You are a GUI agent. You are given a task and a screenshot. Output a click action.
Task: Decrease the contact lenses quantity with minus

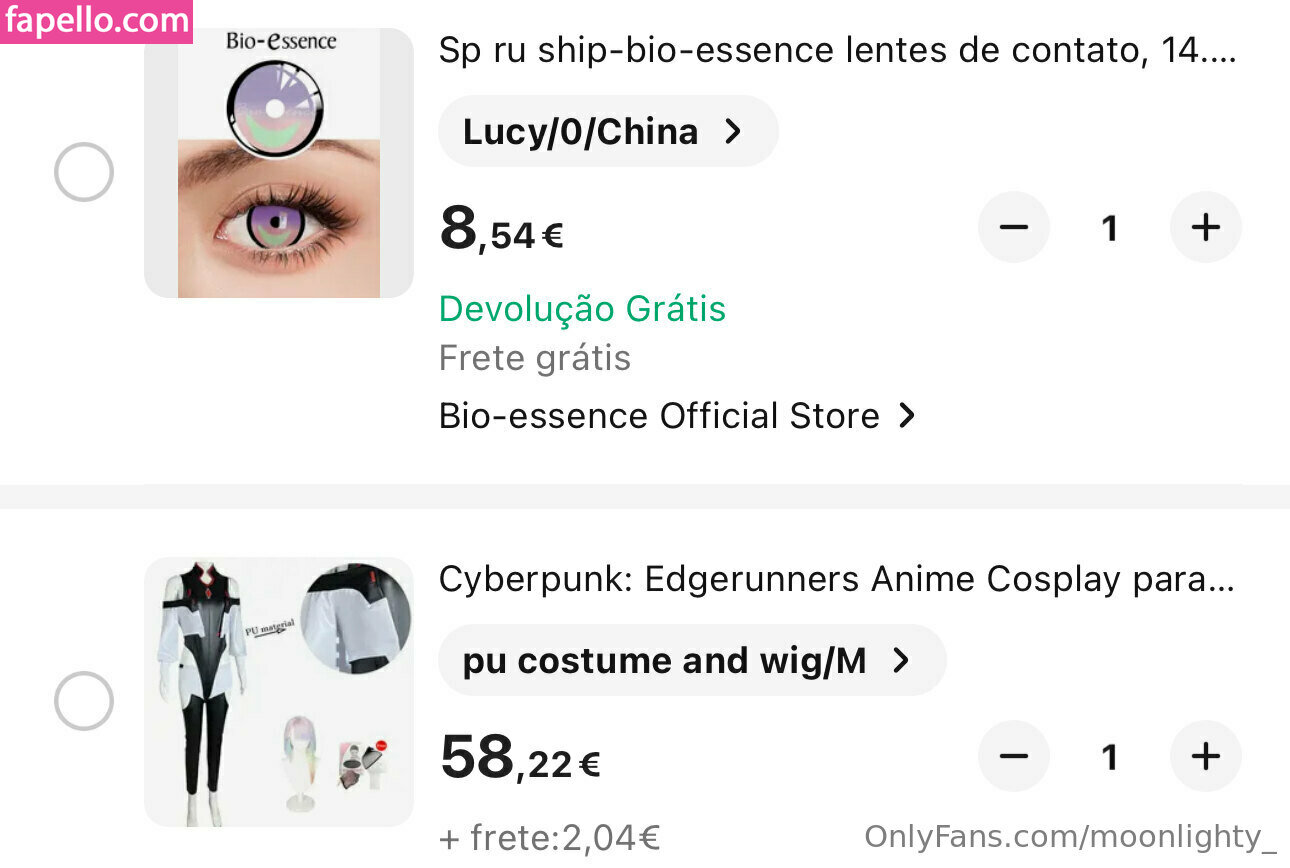coord(1014,228)
